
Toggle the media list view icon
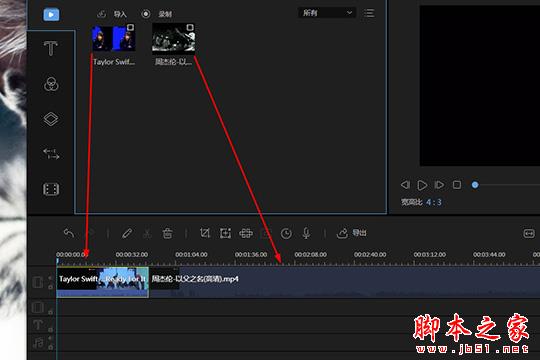[369, 13]
